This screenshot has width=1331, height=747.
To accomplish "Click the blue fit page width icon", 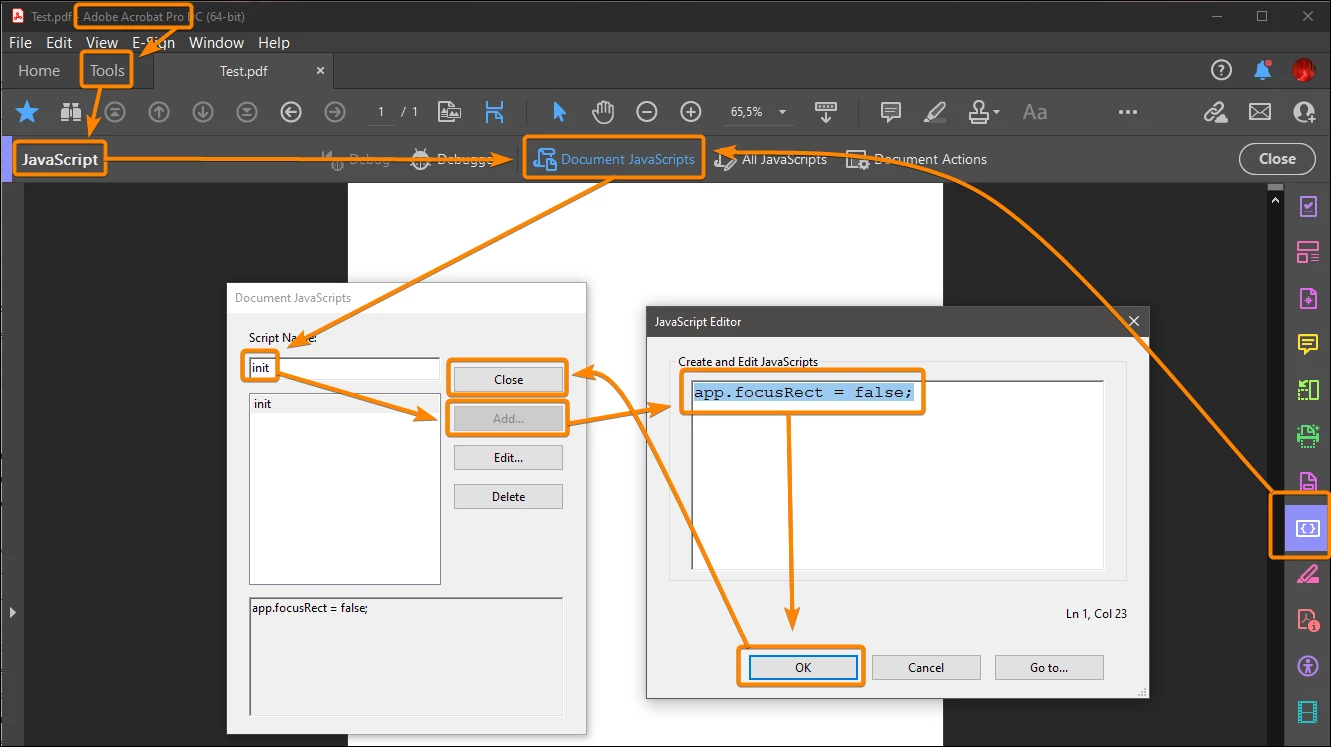I will coord(494,112).
